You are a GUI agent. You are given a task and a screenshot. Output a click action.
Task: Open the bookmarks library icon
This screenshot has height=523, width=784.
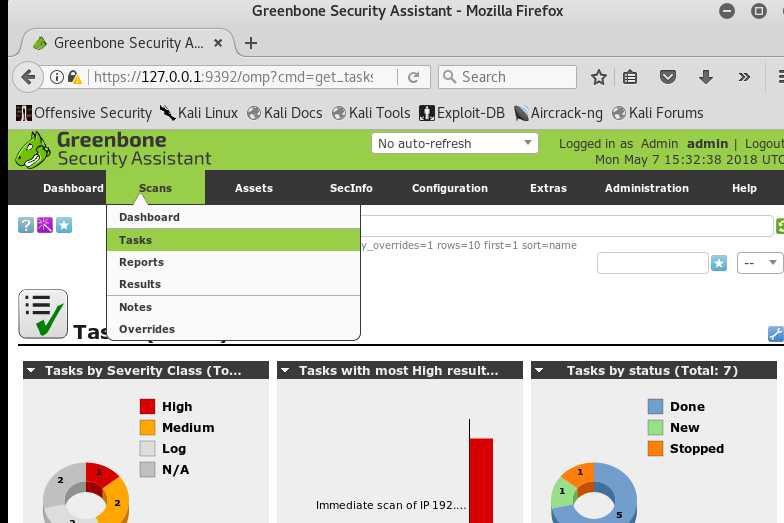[x=630, y=77]
